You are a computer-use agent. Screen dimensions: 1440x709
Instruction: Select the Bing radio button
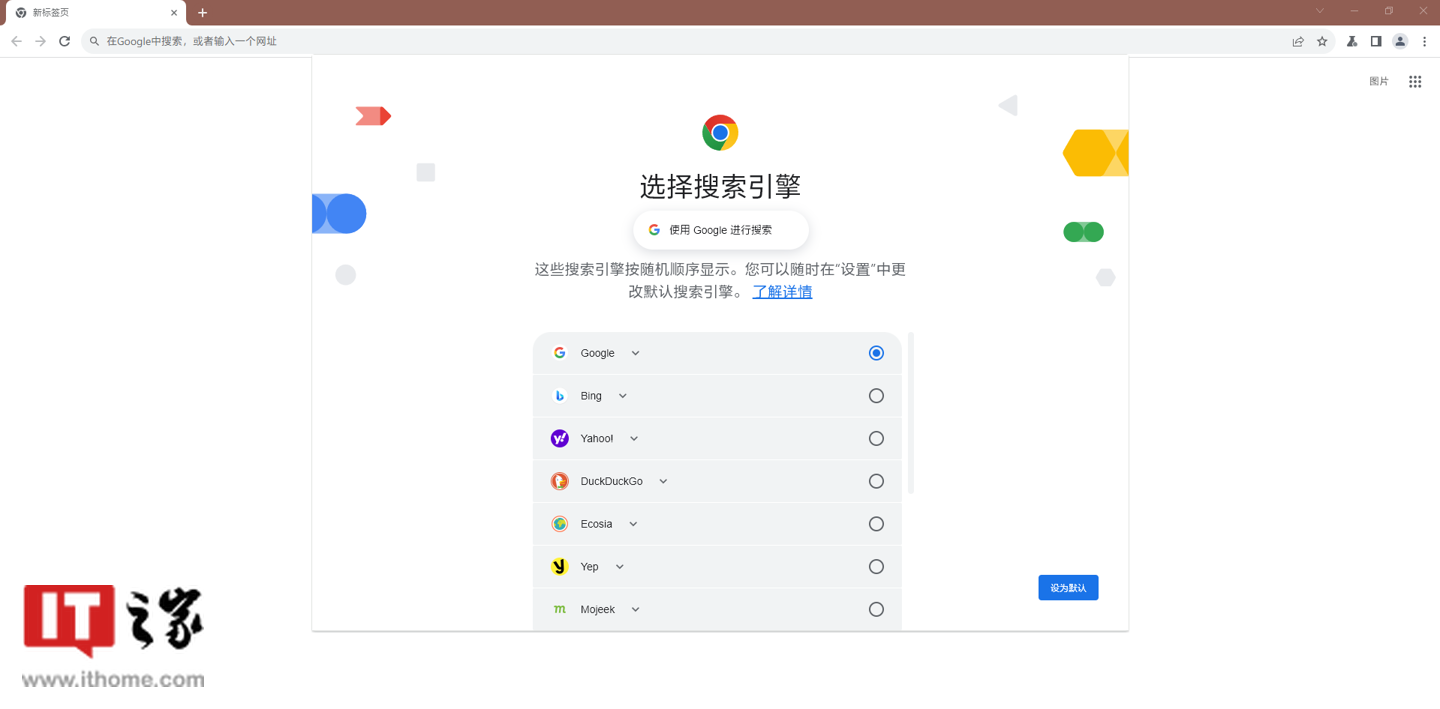(x=876, y=396)
